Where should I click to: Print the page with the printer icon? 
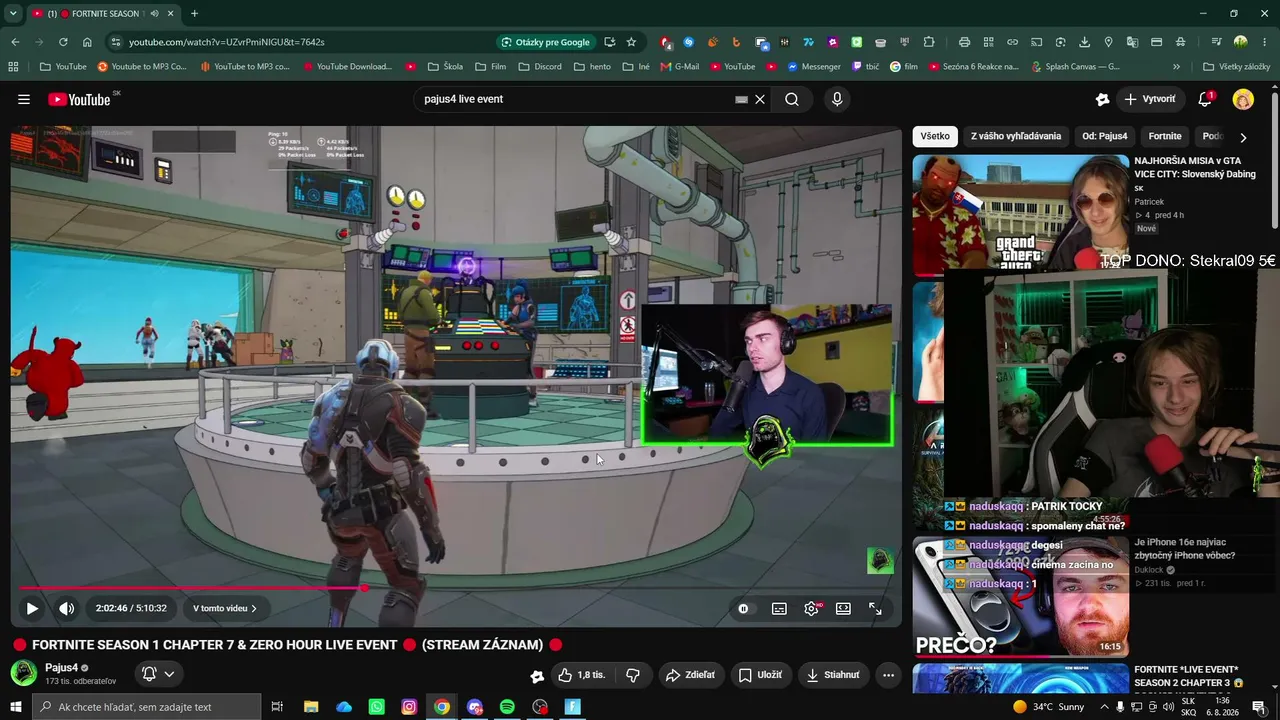(964, 42)
